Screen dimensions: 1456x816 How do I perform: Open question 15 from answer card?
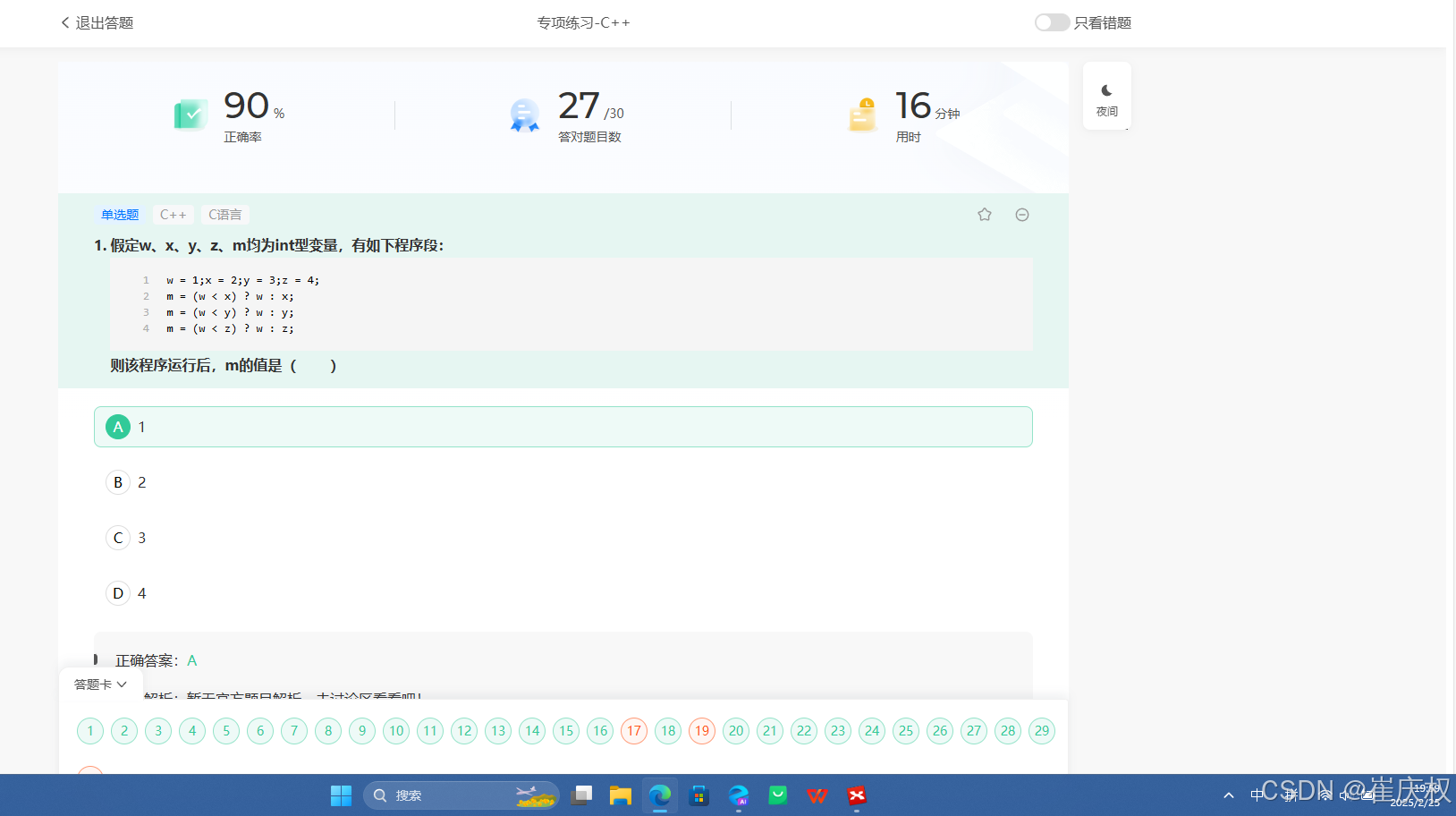tap(566, 731)
